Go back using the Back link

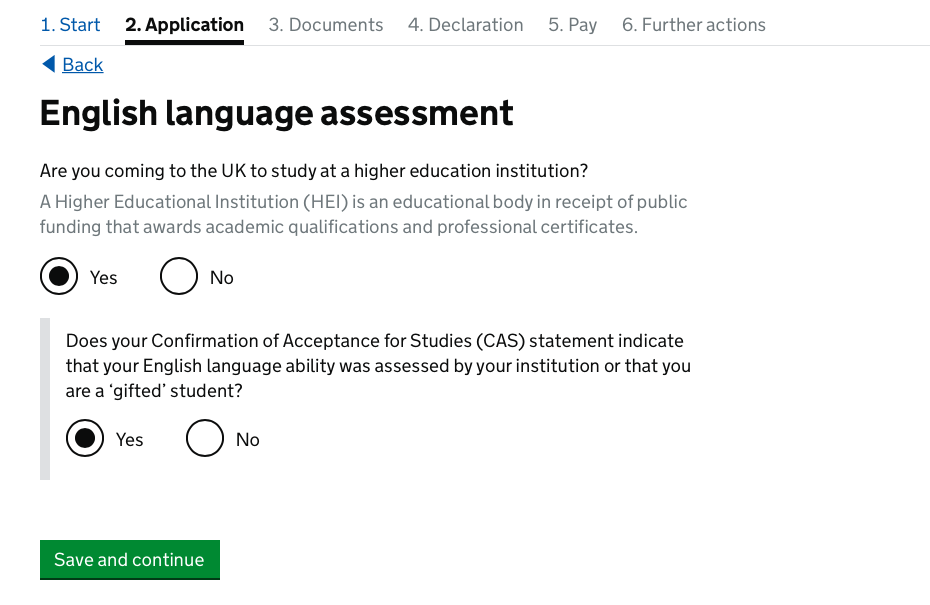82,65
